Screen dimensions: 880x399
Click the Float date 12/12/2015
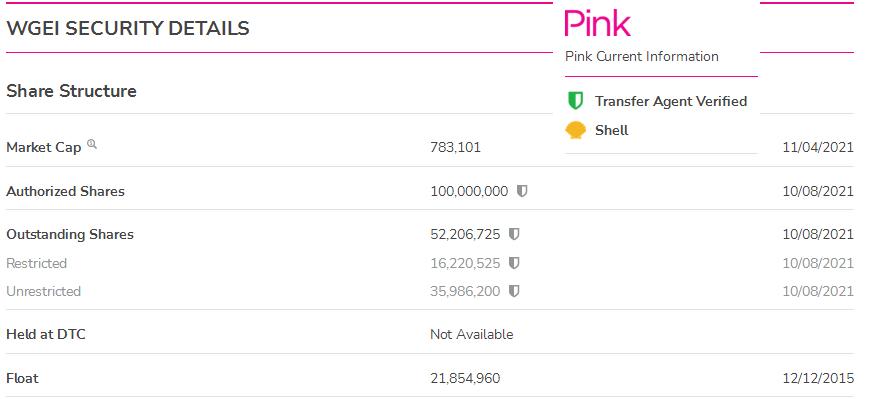(818, 378)
